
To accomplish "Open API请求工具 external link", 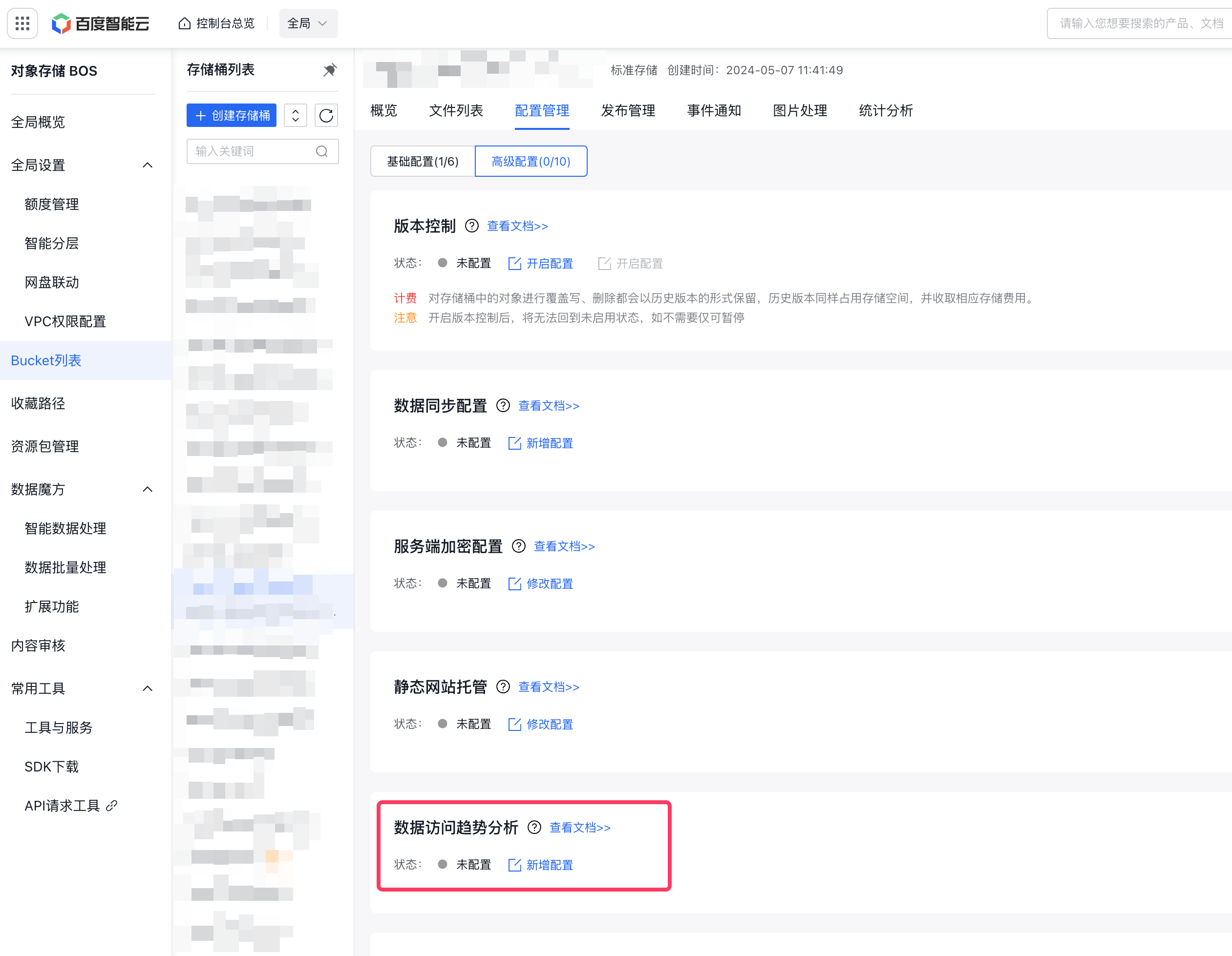I will (70, 806).
